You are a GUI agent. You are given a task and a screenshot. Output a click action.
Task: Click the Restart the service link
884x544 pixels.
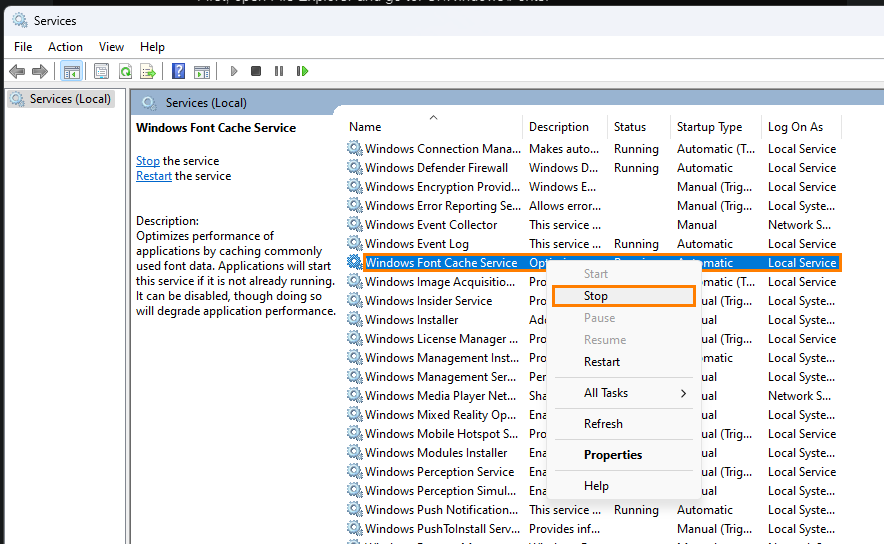[154, 176]
